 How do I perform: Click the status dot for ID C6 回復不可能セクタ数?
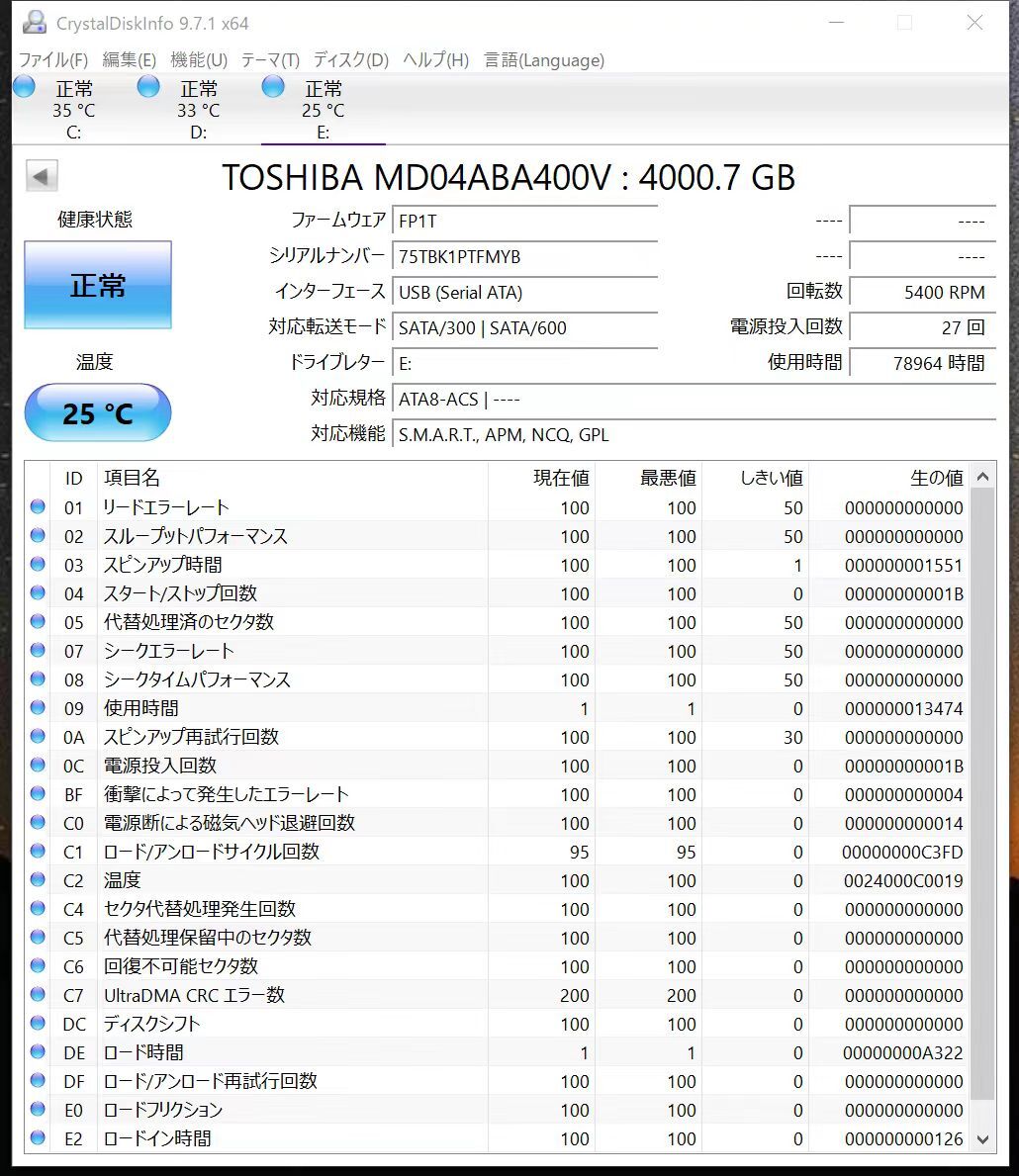click(38, 965)
